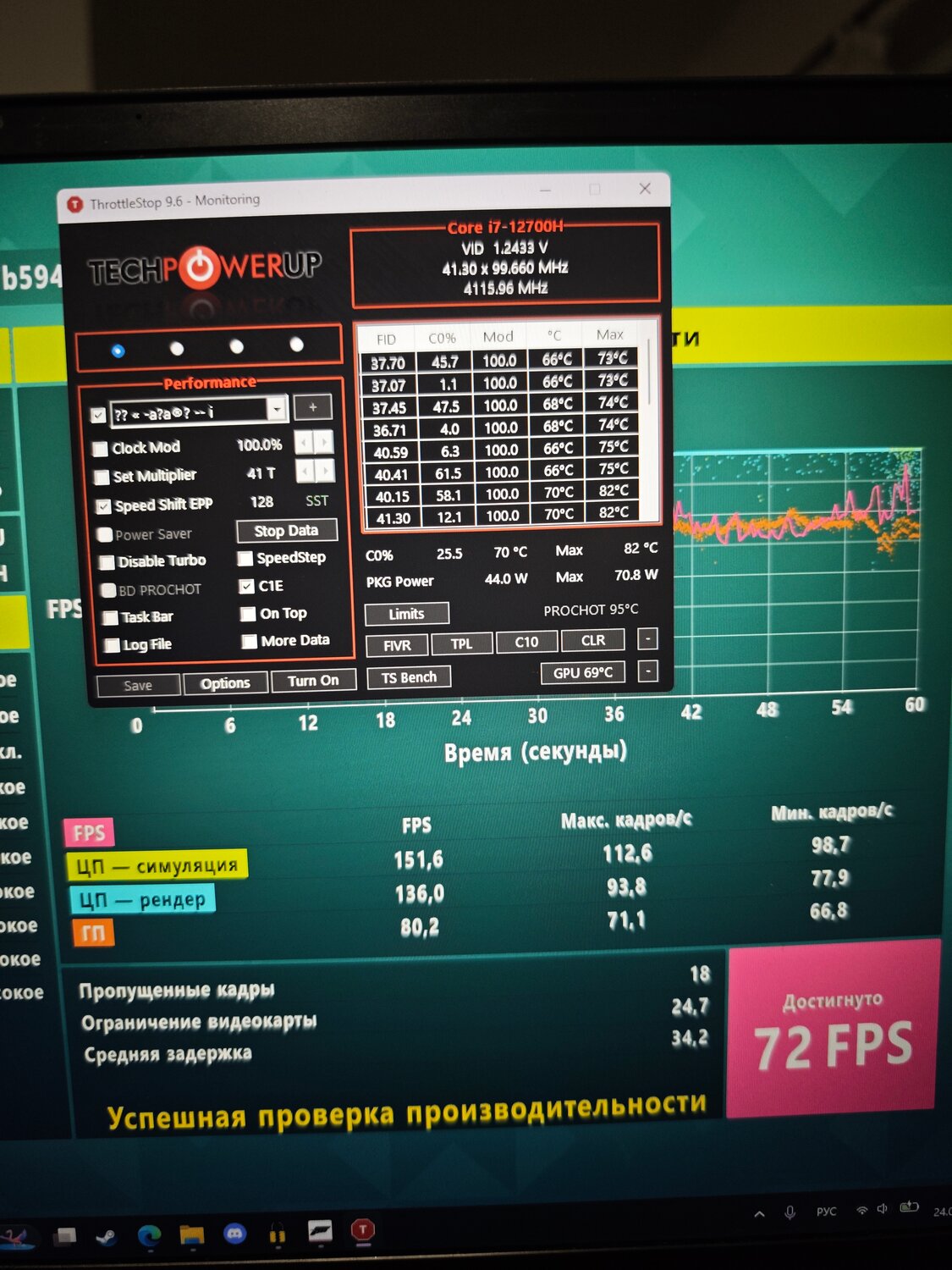Click the pink FPS legend label
The height and width of the screenshot is (1270, 952).
tap(88, 833)
